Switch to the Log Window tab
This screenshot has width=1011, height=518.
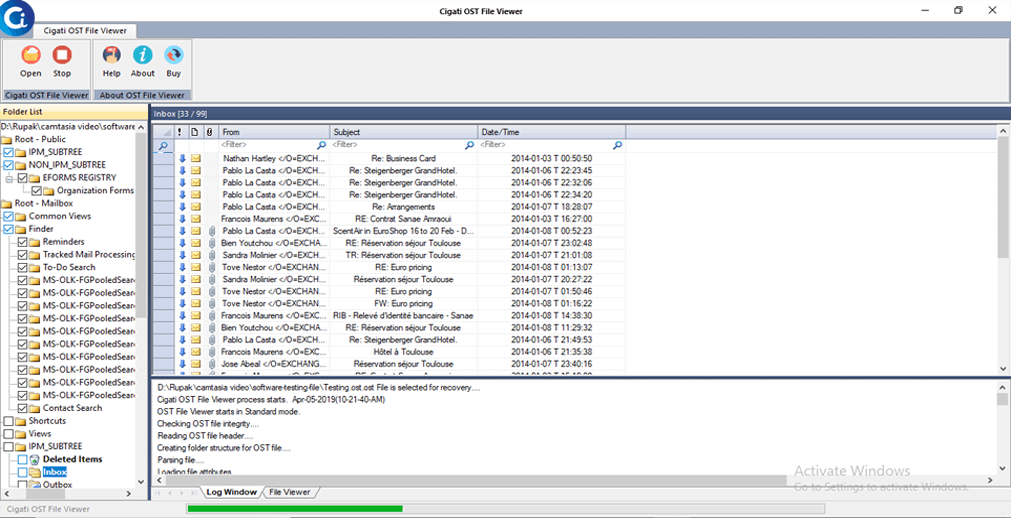231,492
